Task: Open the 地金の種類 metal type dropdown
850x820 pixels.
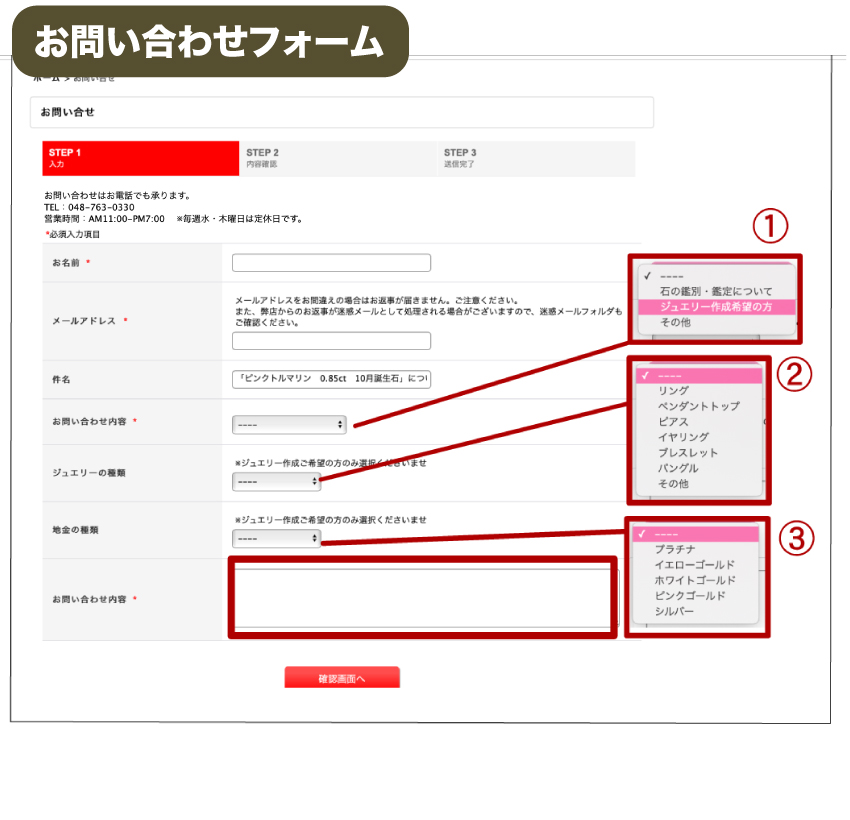Action: point(276,538)
